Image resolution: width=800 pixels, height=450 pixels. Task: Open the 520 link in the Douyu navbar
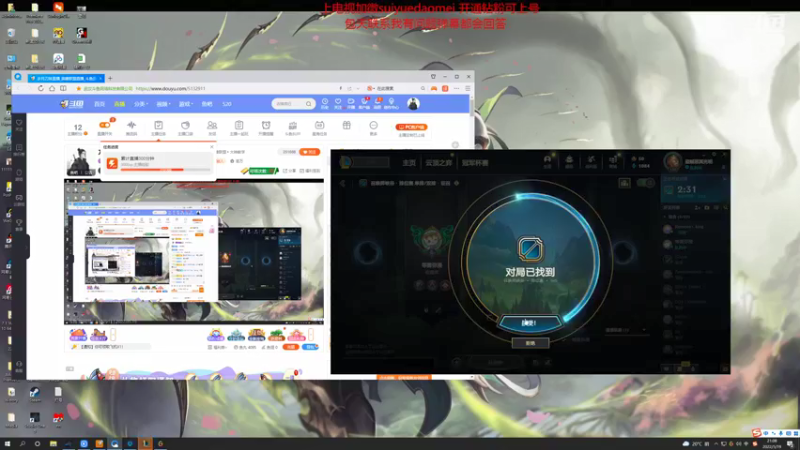coord(227,104)
